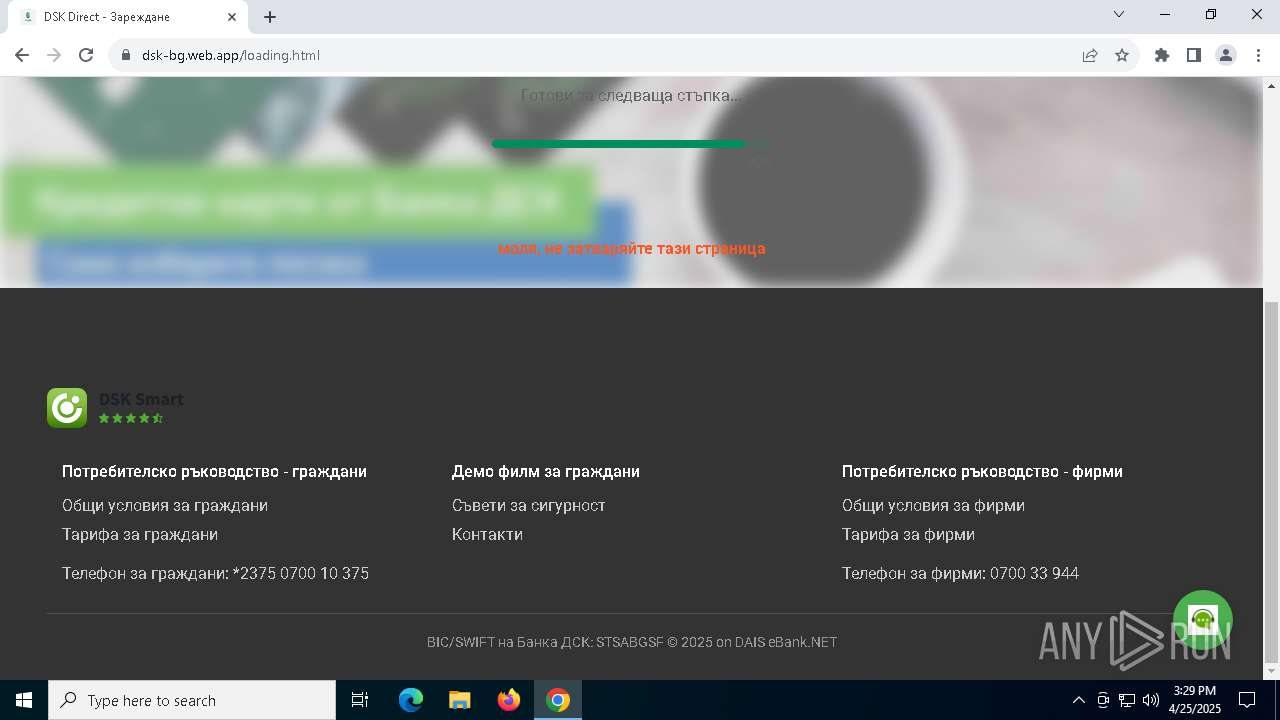This screenshot has width=1280, height=720.
Task: Click the volume speaker tray icon
Action: coord(1151,700)
